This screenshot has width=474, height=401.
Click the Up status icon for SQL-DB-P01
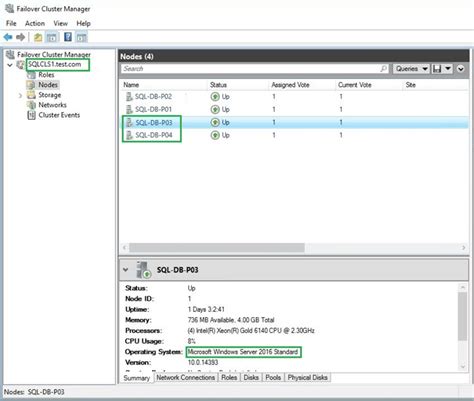[x=215, y=109]
